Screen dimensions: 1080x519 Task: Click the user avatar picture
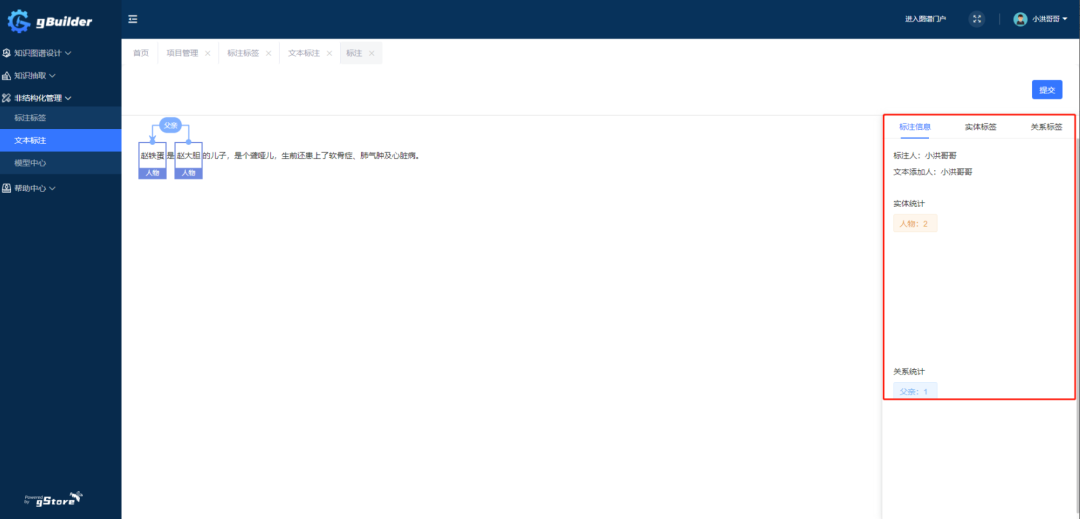click(1020, 19)
